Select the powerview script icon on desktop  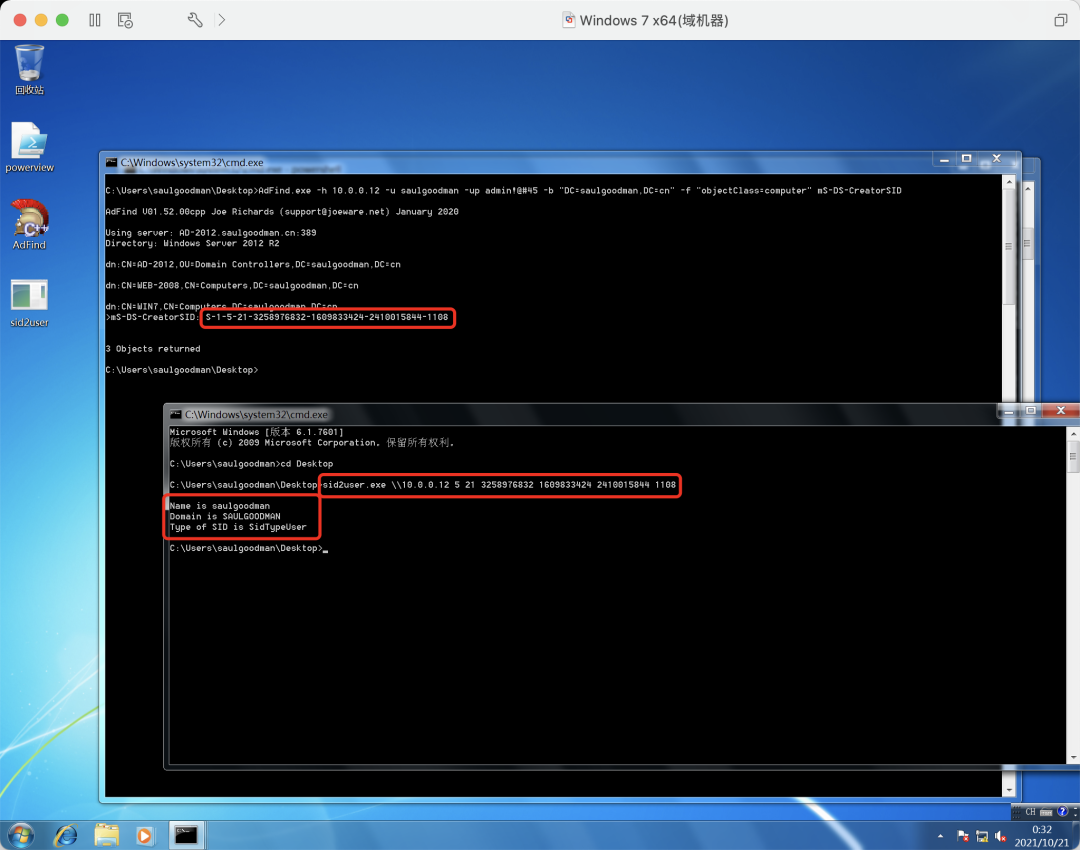[29, 147]
